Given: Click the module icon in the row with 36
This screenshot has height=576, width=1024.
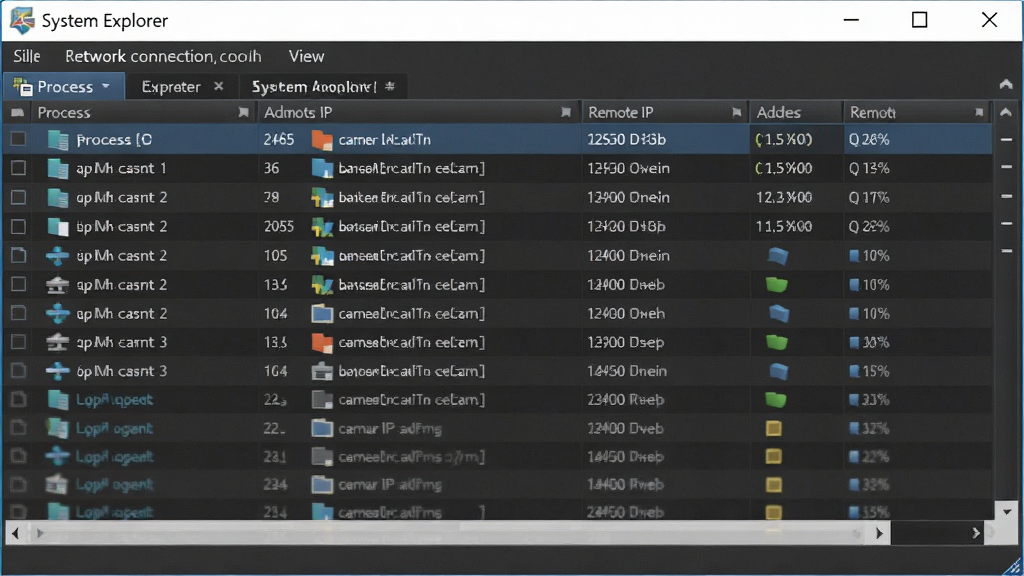Looking at the screenshot, I should click(322, 168).
